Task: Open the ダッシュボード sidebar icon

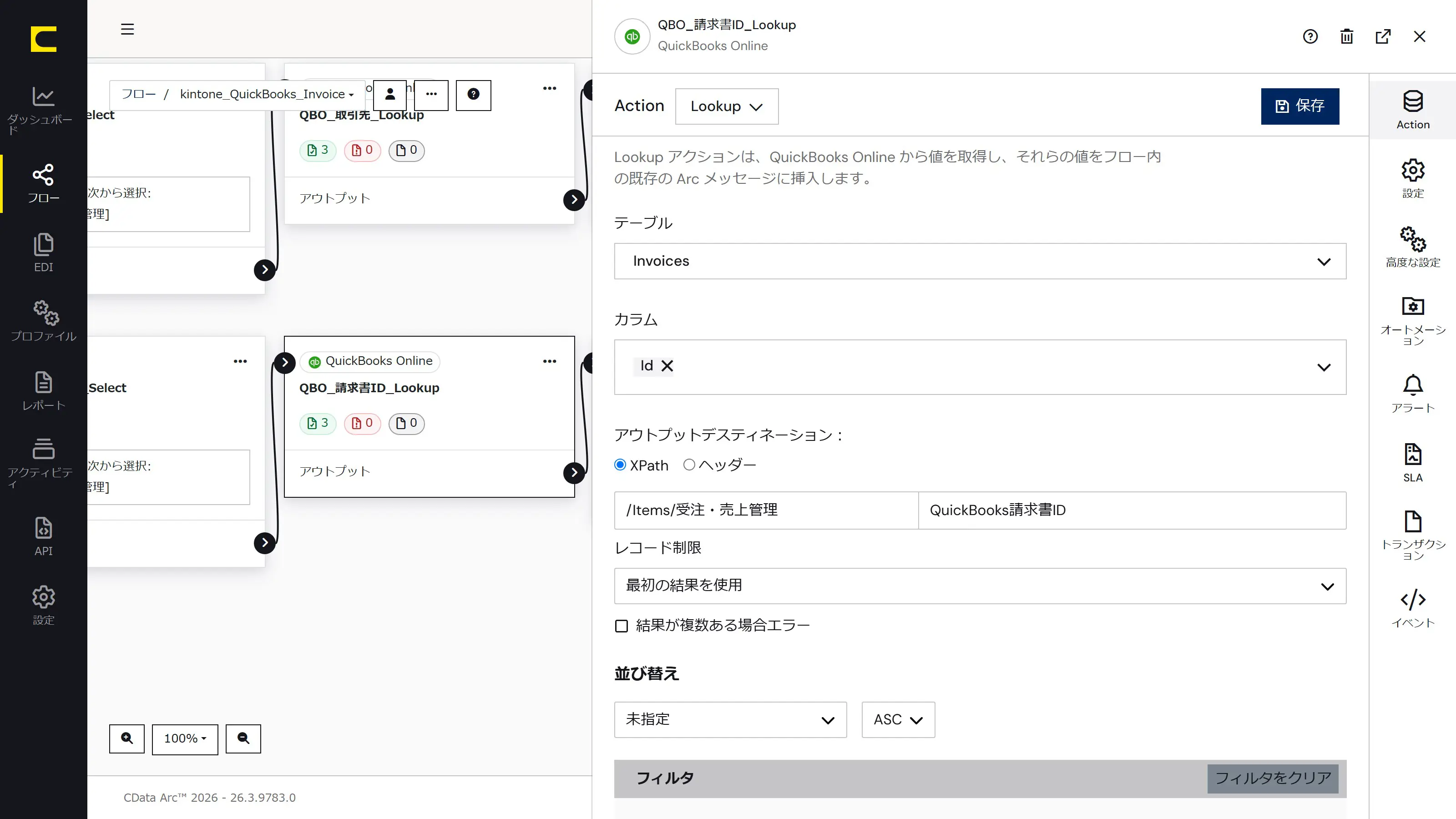Action: (43, 109)
